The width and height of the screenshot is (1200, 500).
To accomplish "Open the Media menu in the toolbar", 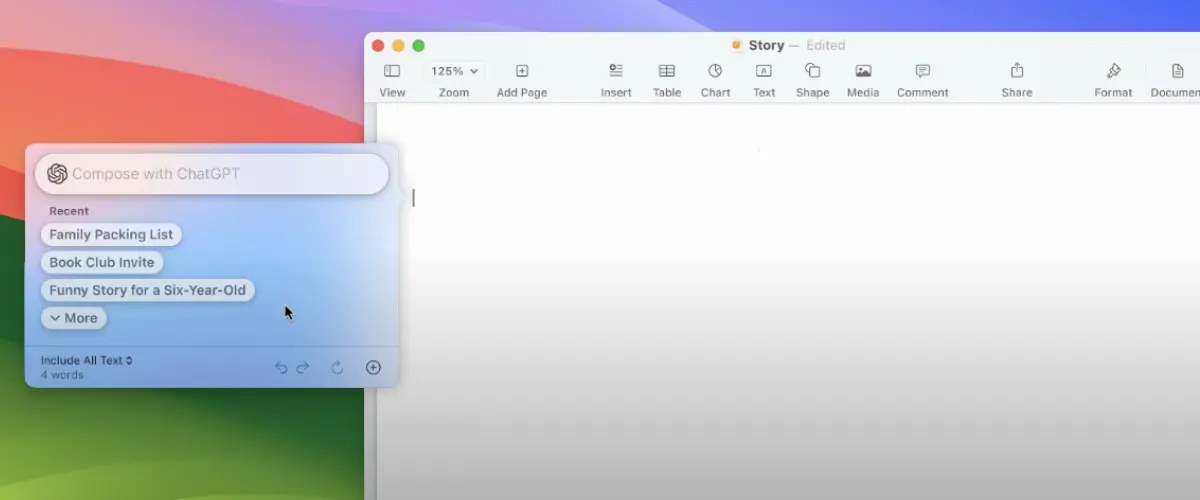I will click(863, 71).
